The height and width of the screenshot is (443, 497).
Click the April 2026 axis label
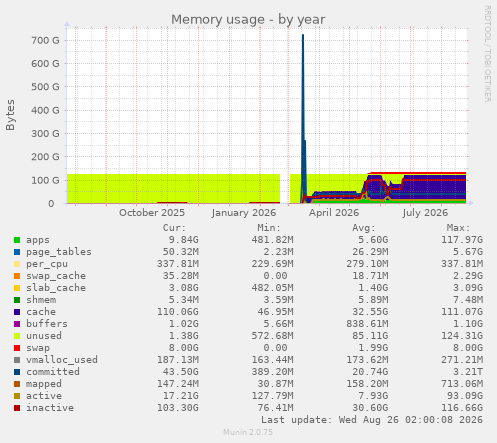point(334,213)
